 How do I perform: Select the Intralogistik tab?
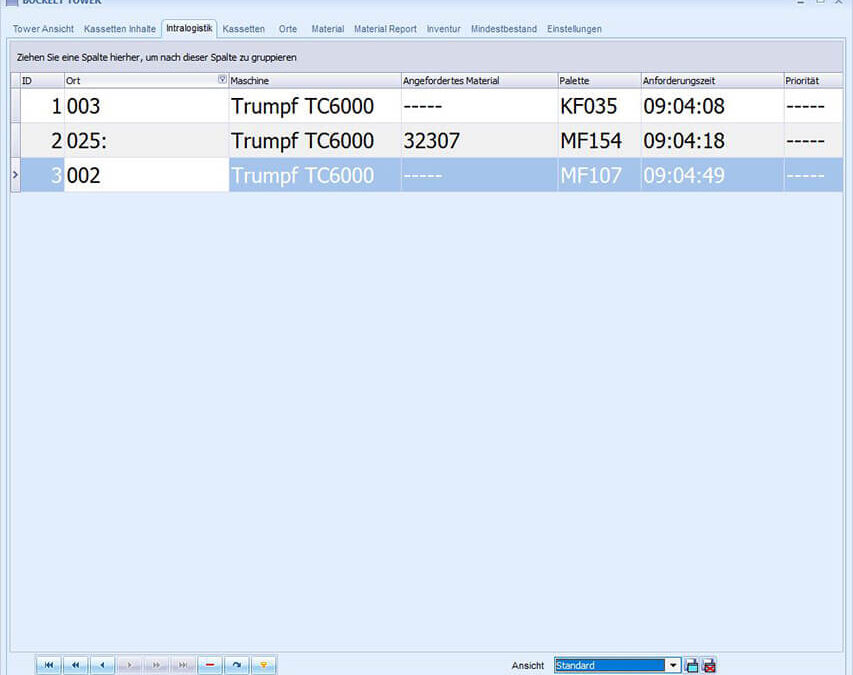tap(189, 28)
